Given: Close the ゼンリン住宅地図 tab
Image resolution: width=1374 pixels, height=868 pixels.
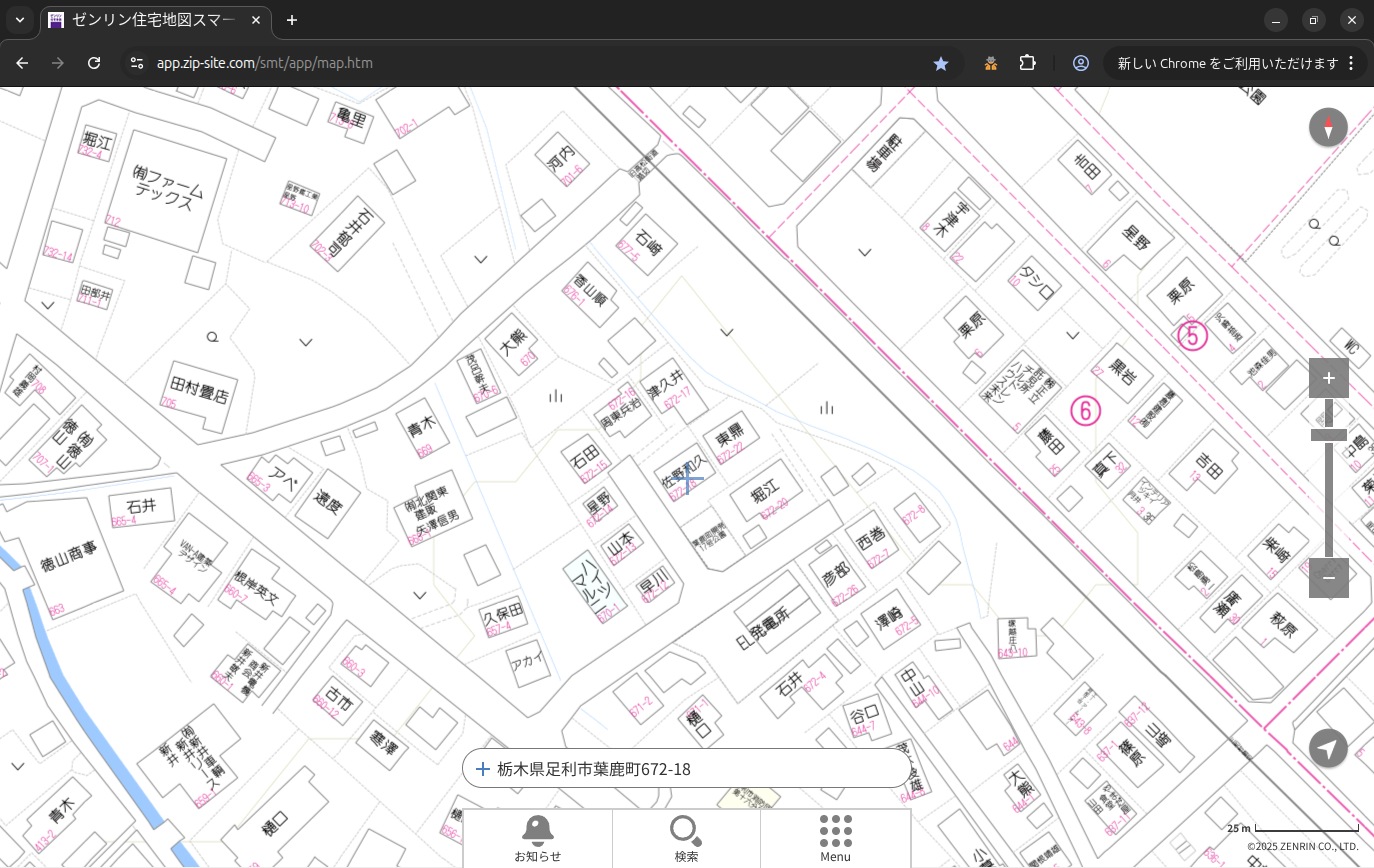Looking at the screenshot, I should (x=257, y=20).
